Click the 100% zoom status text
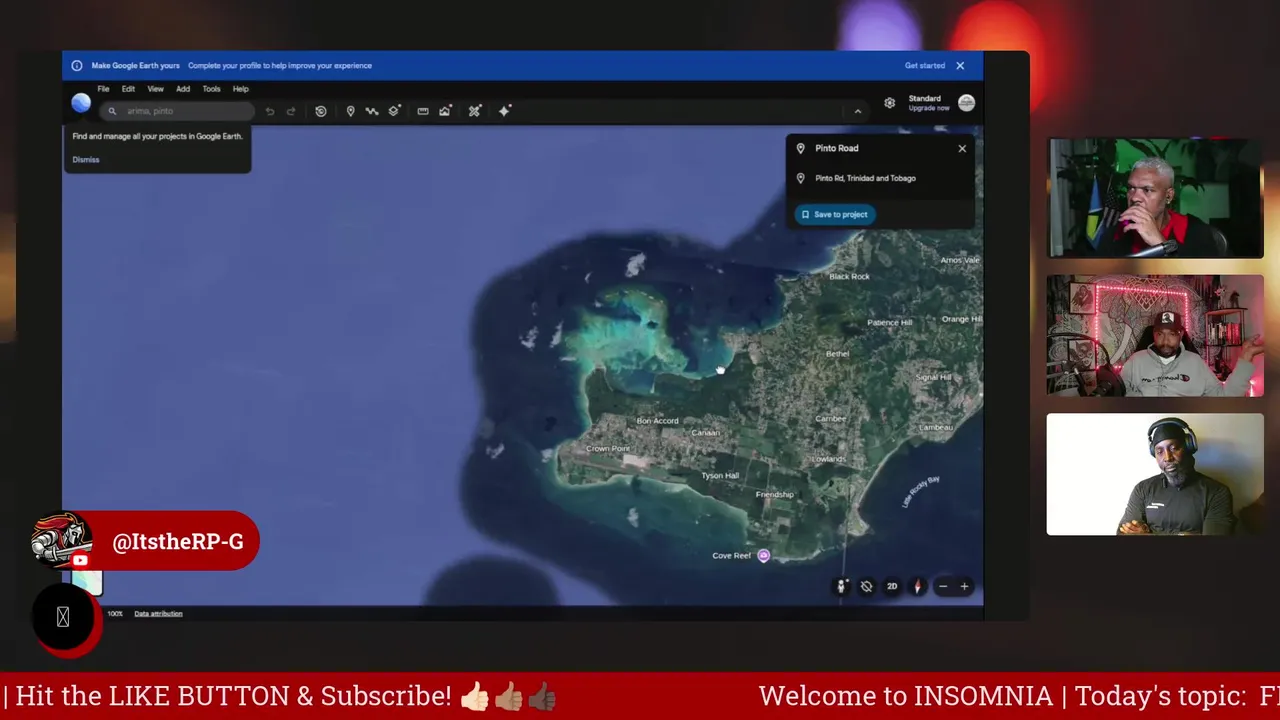1280x720 pixels. click(115, 614)
